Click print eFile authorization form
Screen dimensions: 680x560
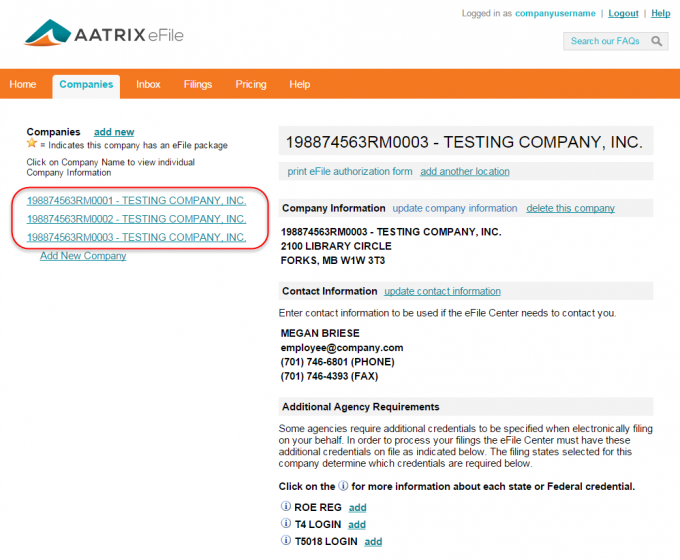pyautogui.click(x=350, y=172)
